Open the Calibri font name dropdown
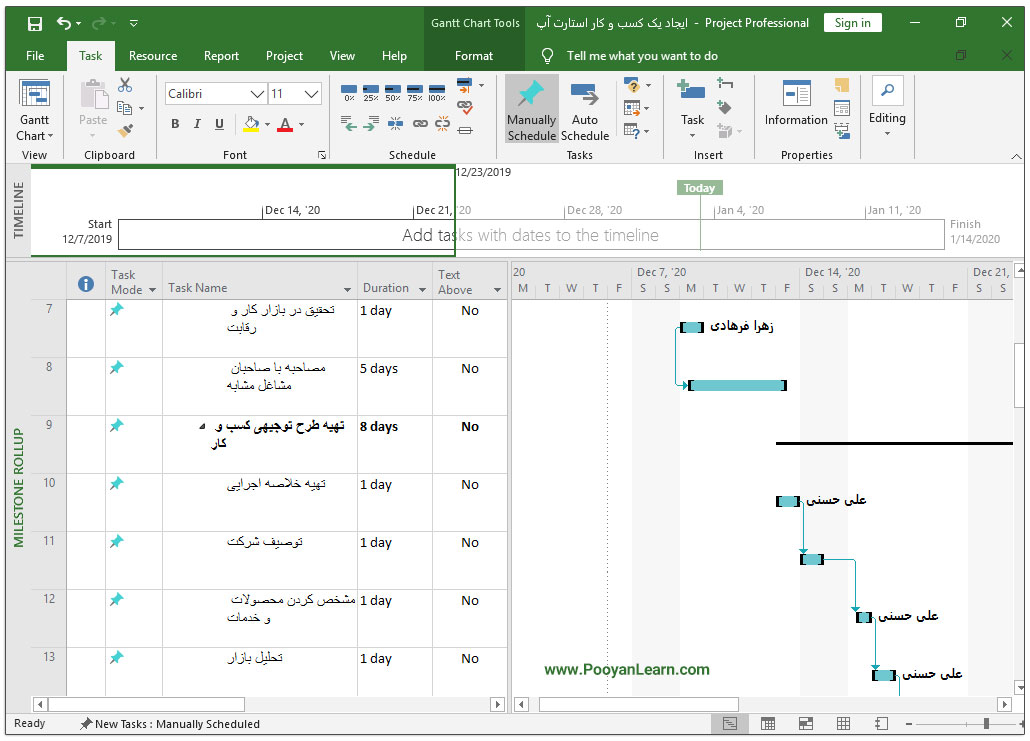The width and height of the screenshot is (1030, 741). tap(256, 94)
